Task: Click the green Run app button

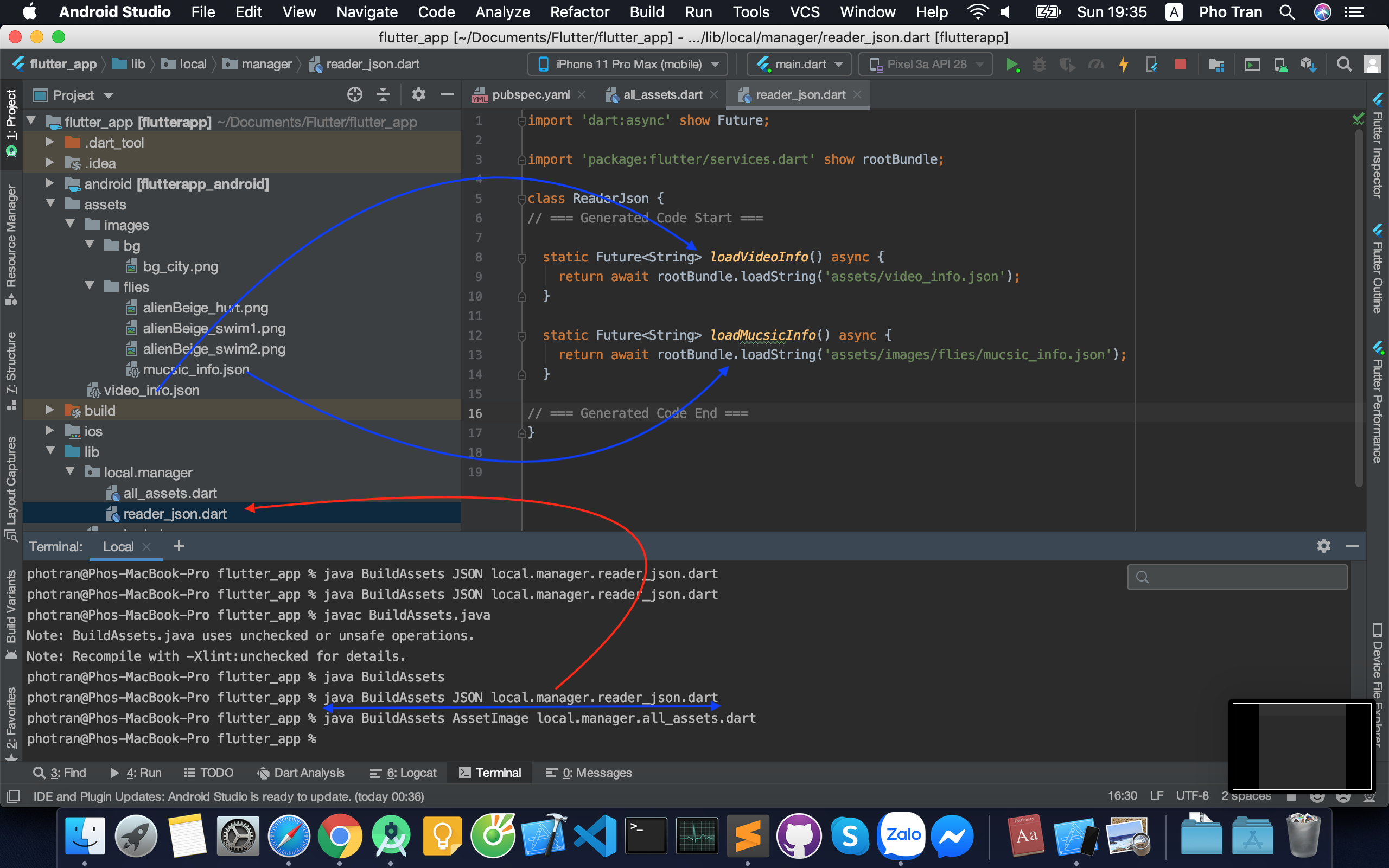Action: [1012, 65]
